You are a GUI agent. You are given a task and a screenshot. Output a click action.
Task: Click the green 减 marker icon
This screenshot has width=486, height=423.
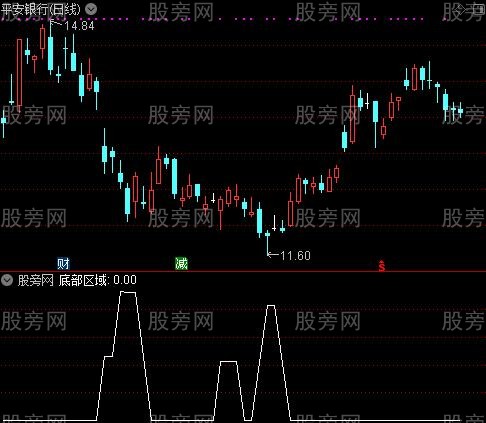coord(181,263)
